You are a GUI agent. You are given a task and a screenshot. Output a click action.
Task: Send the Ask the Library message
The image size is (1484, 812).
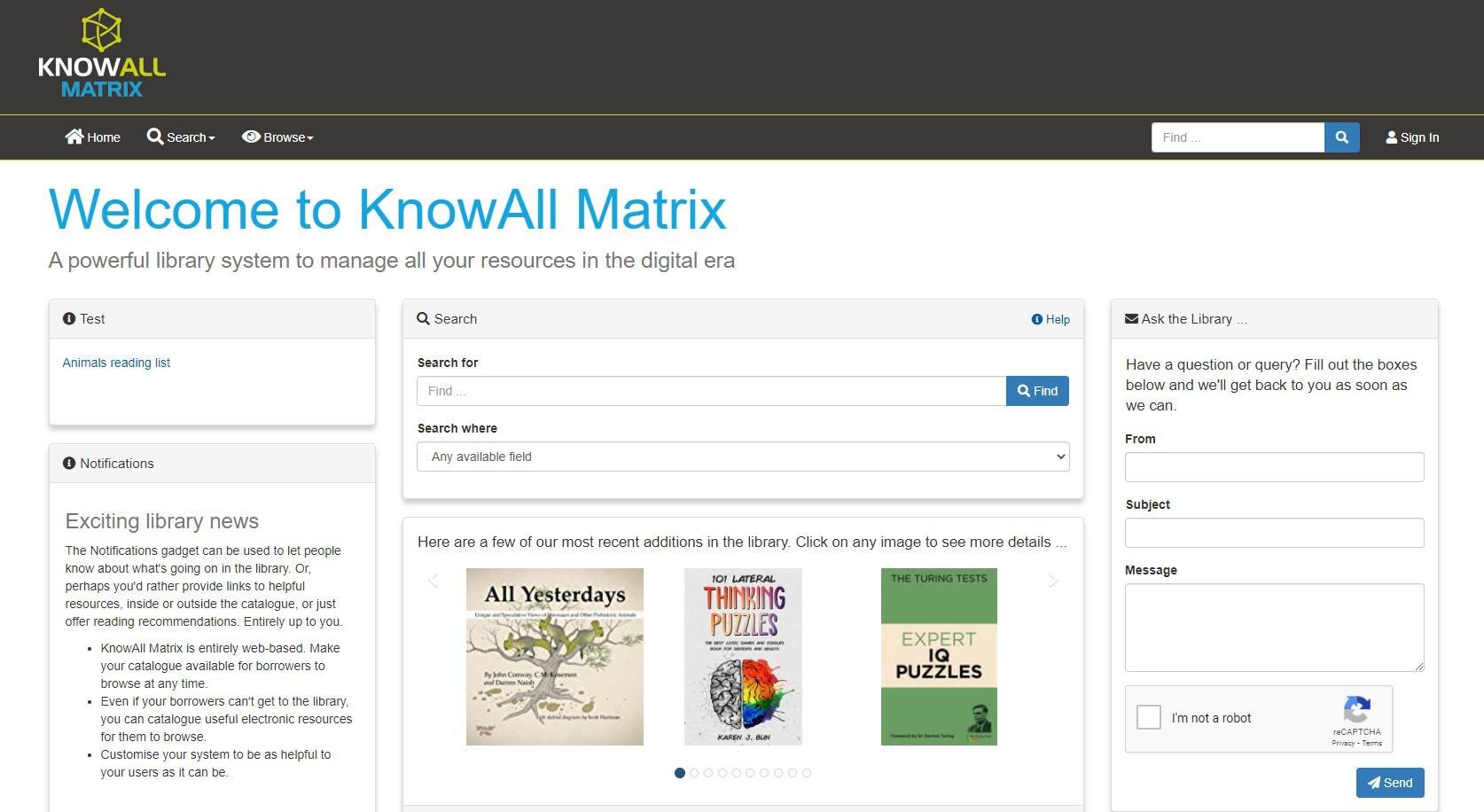[1390, 783]
